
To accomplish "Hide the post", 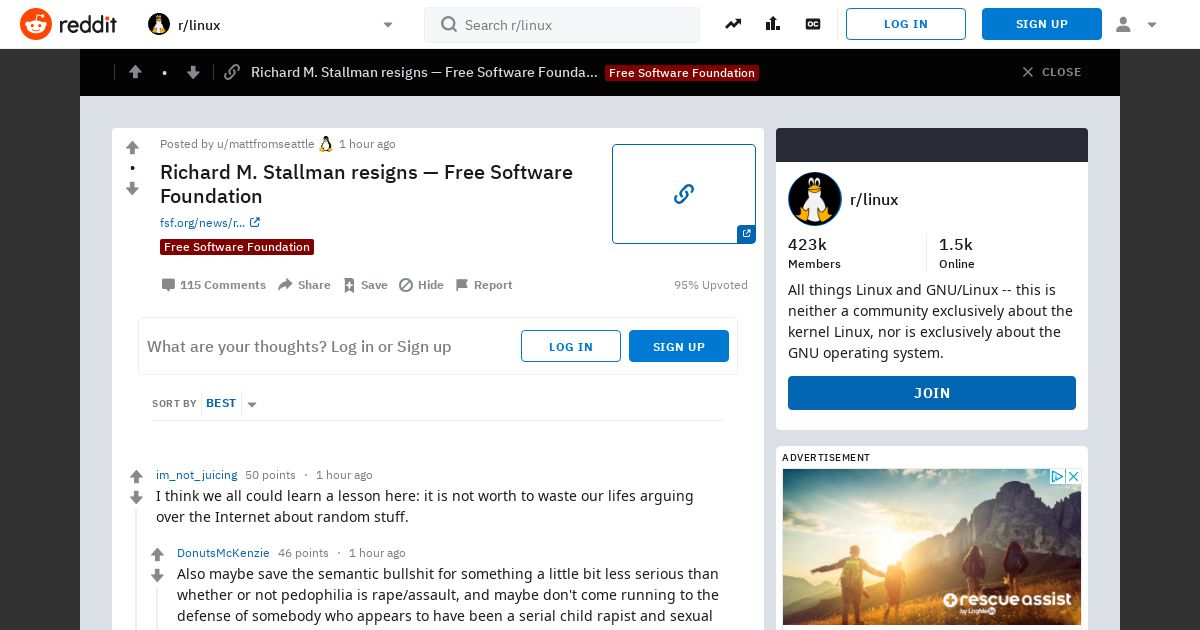I will pos(421,285).
